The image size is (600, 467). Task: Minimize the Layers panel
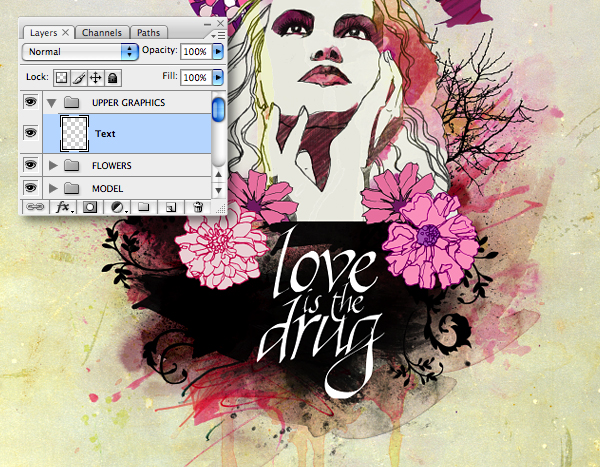pyautogui.click(x=207, y=24)
